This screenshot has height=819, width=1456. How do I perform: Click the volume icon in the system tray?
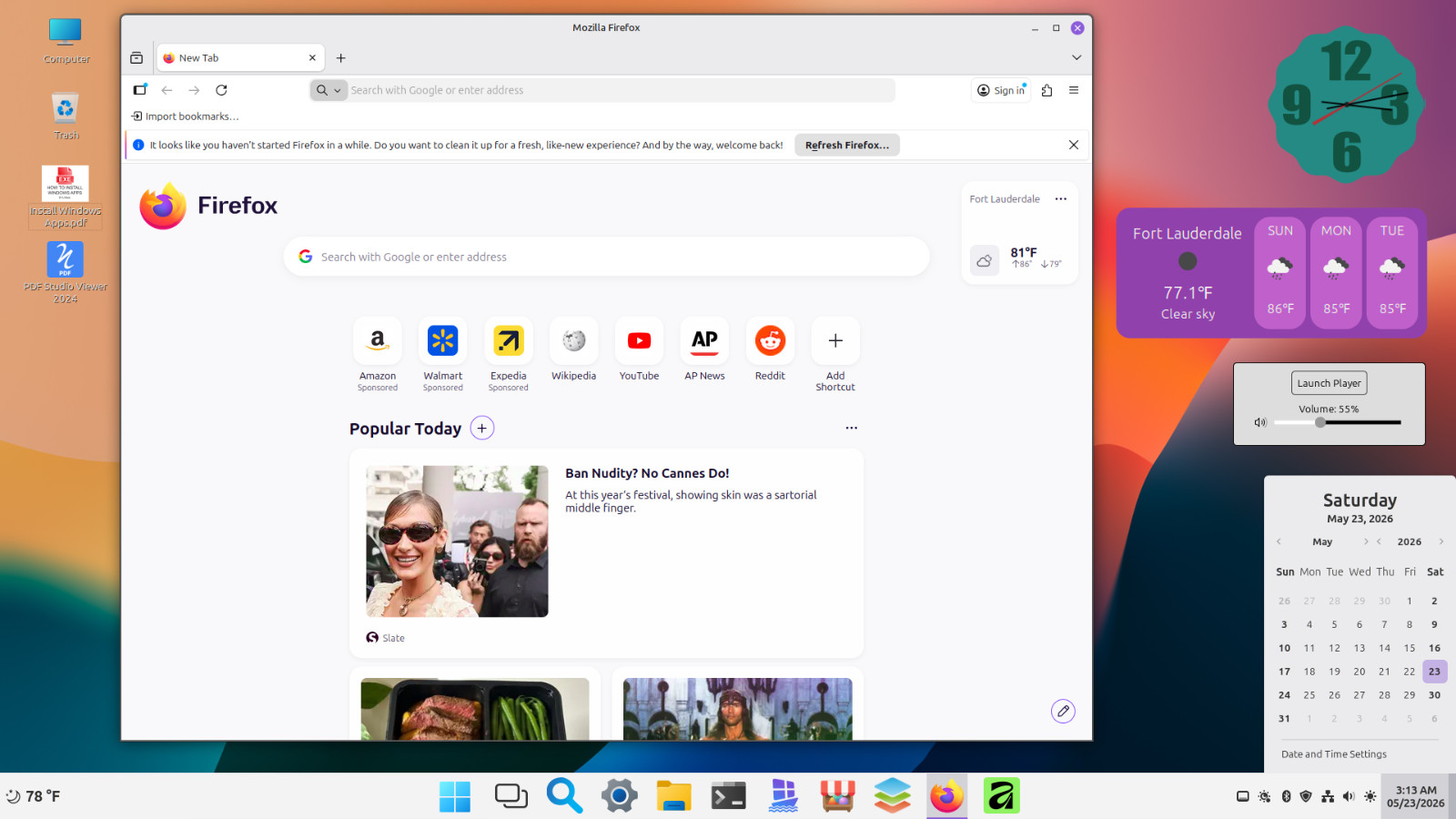tap(1349, 796)
